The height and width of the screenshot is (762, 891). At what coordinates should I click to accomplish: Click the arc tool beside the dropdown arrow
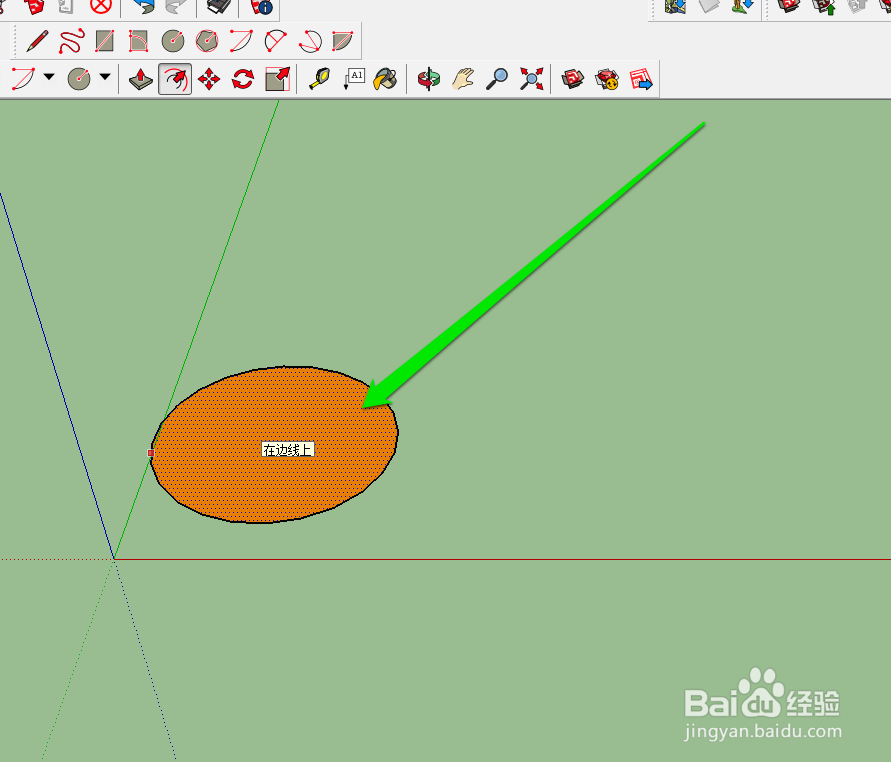tap(23, 78)
